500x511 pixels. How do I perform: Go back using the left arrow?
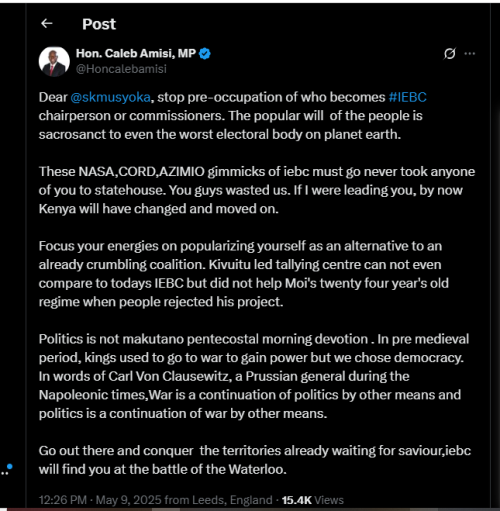[46, 24]
